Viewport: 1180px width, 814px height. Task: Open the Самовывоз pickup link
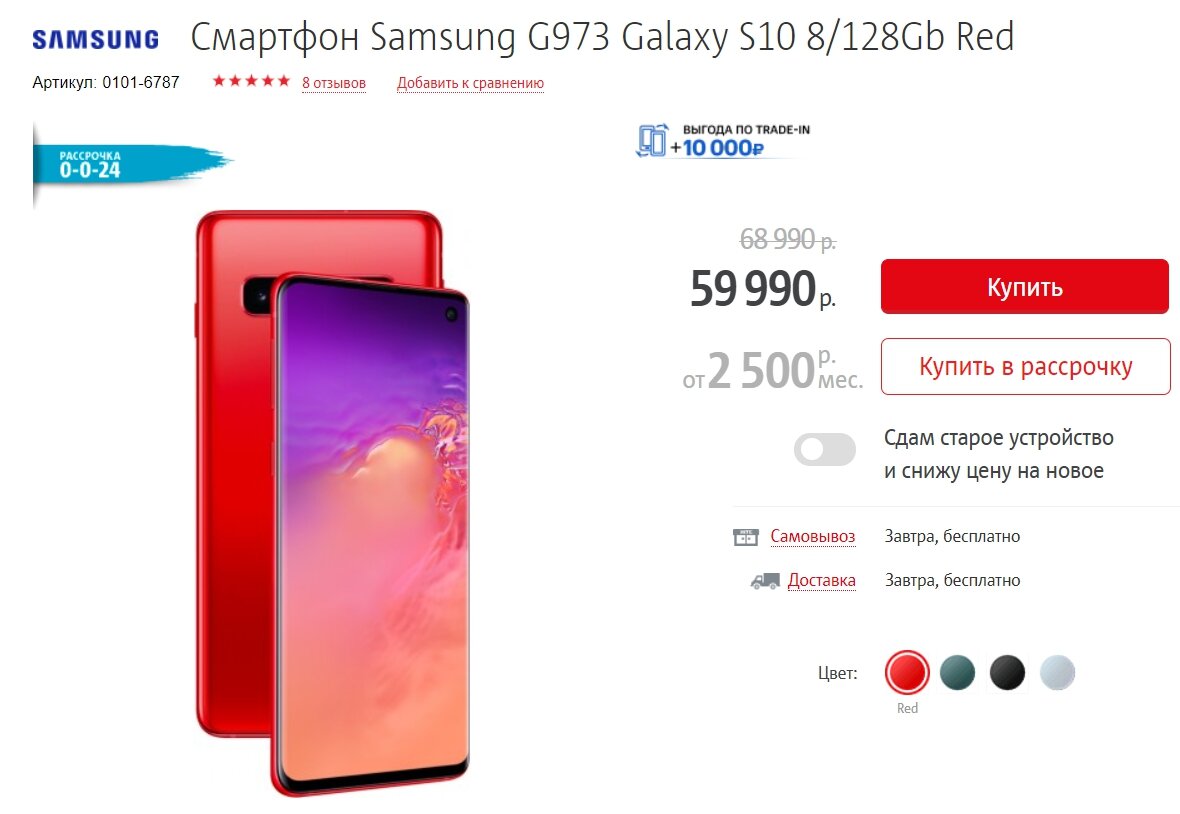(x=813, y=536)
